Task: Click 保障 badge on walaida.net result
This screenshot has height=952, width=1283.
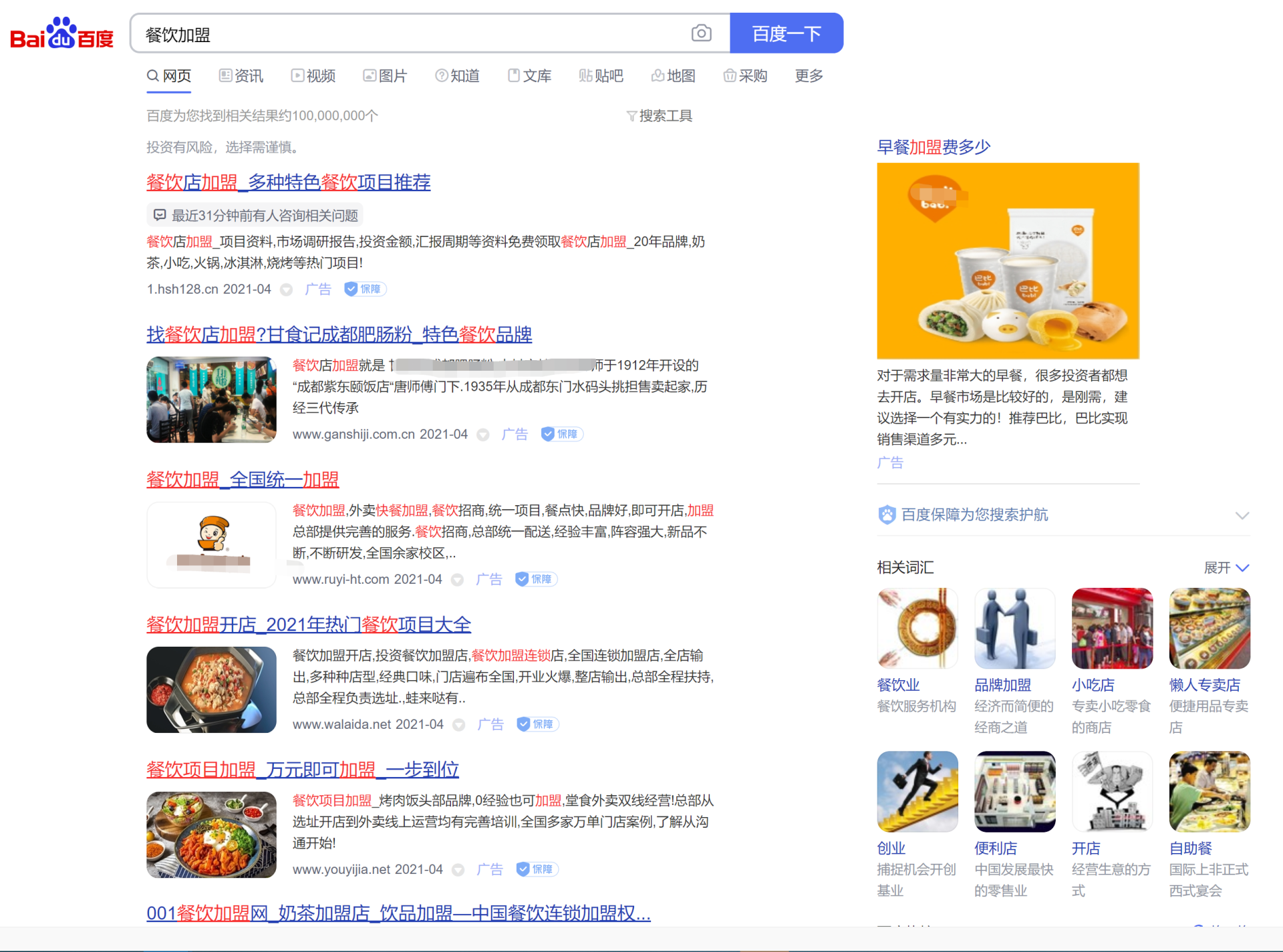Action: 537,724
